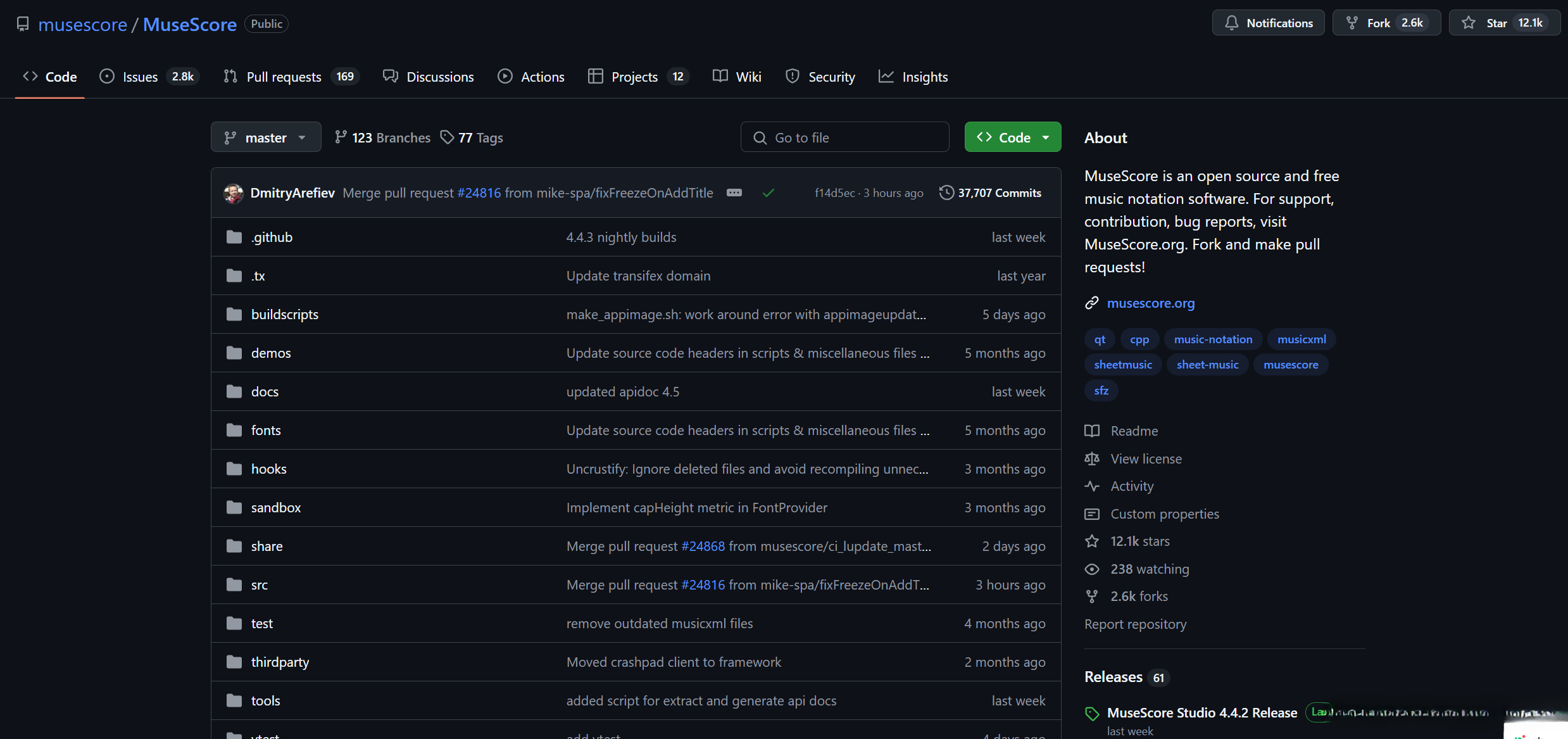Click the green commit status checkmark
The height and width of the screenshot is (739, 1568).
pyautogui.click(x=768, y=193)
